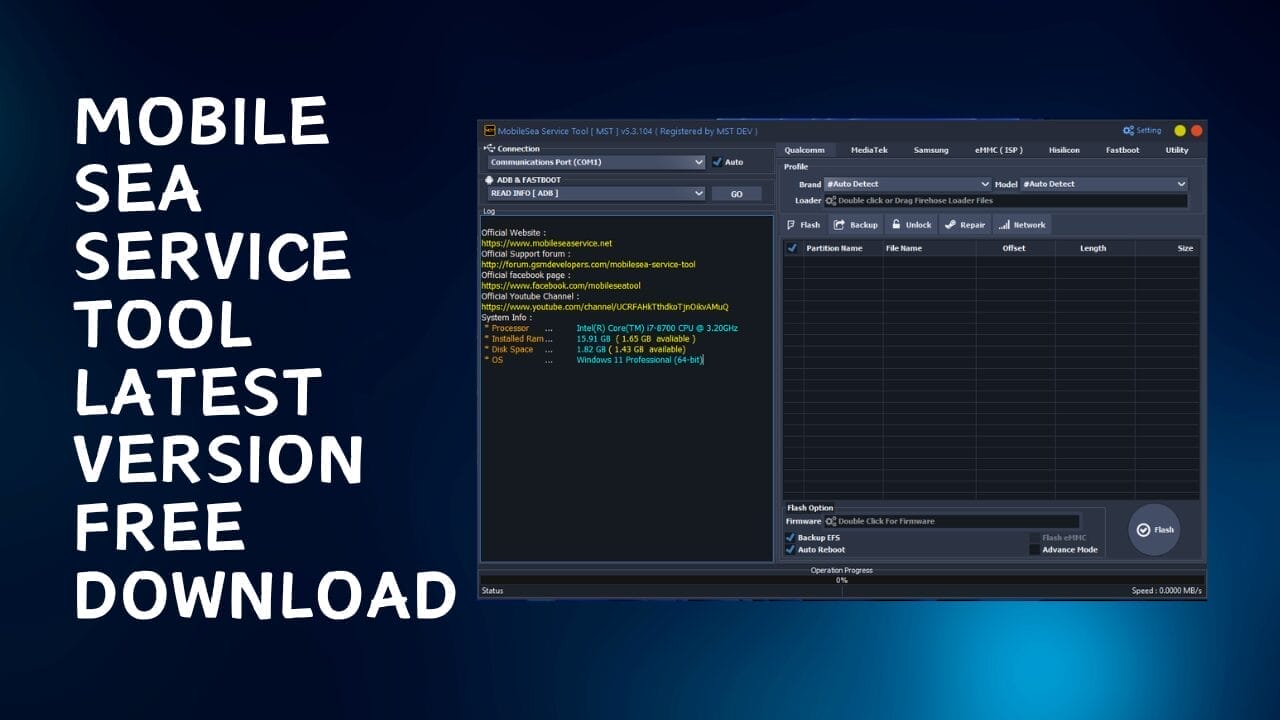Open the Network signal icon

pos(1003,225)
